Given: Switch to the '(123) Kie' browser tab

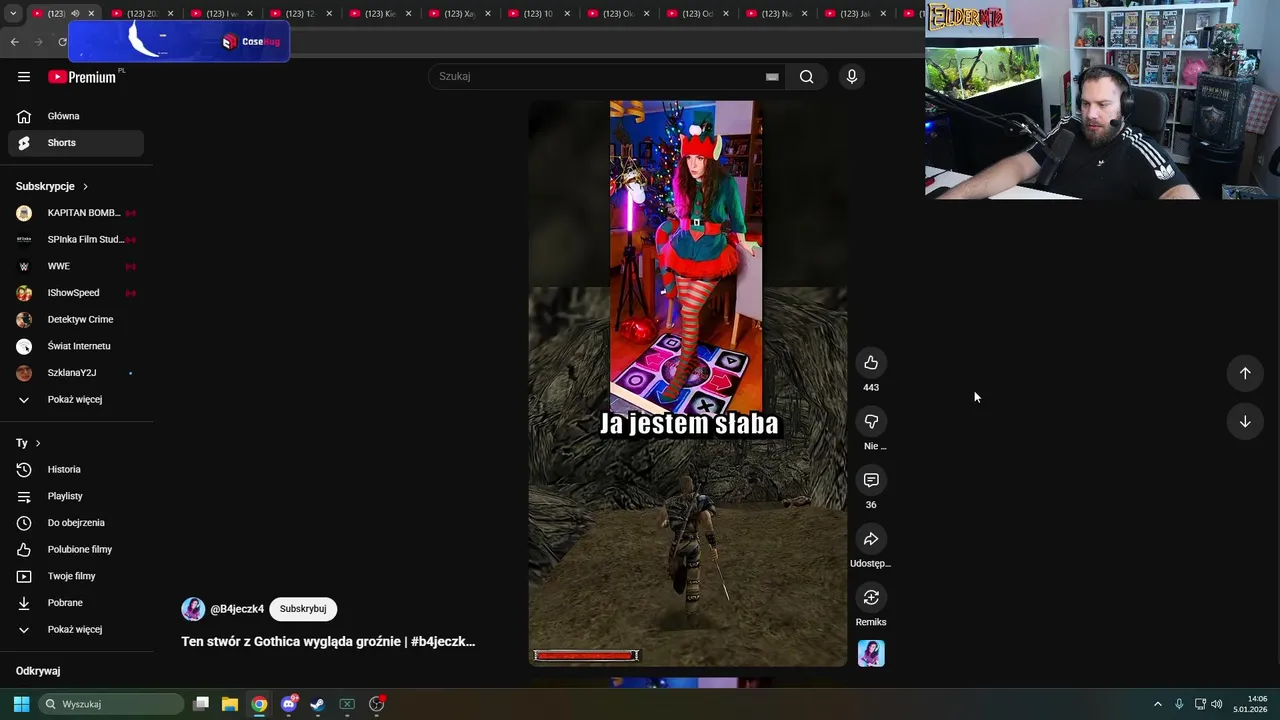Looking at the screenshot, I should coord(380,14).
